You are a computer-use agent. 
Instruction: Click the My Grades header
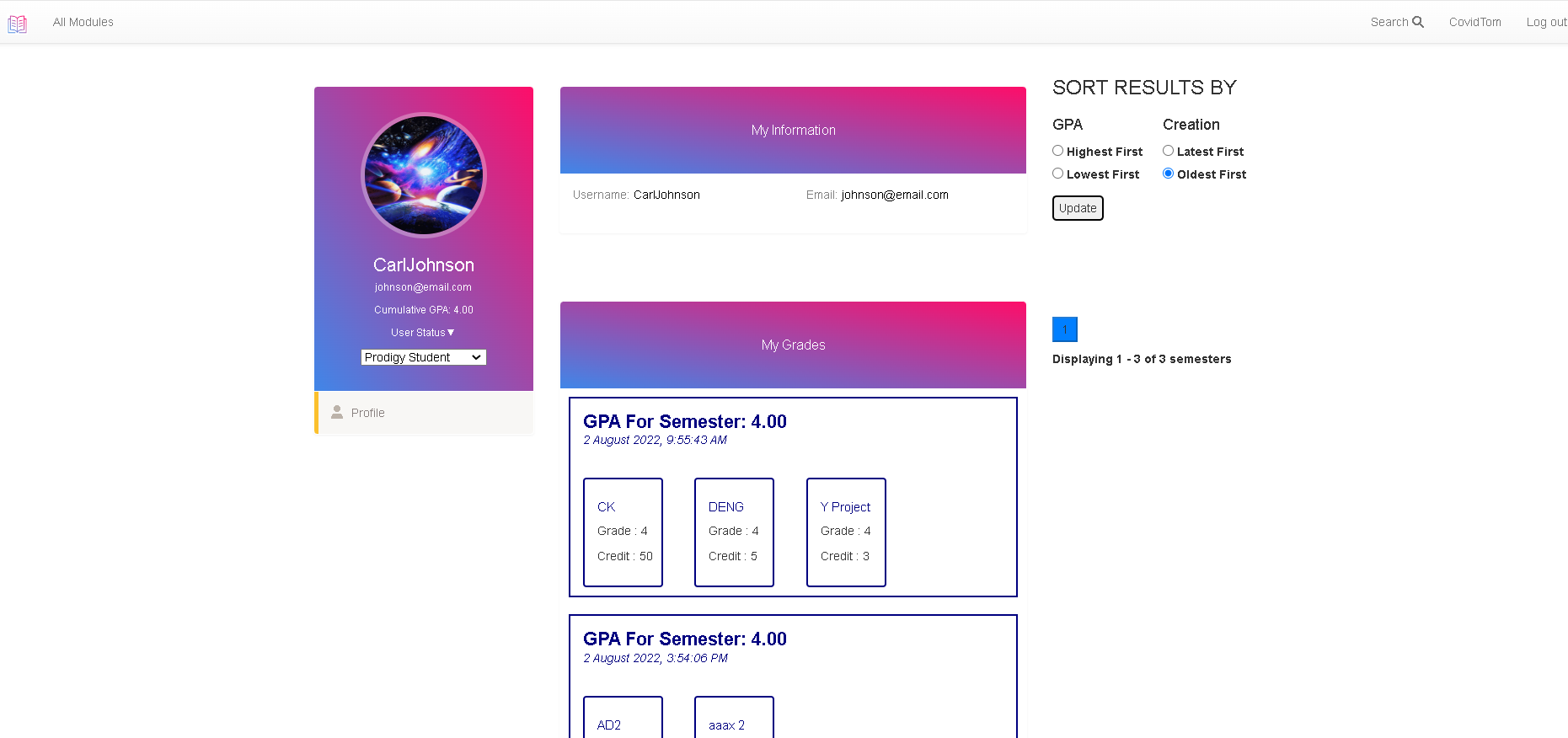click(x=793, y=345)
